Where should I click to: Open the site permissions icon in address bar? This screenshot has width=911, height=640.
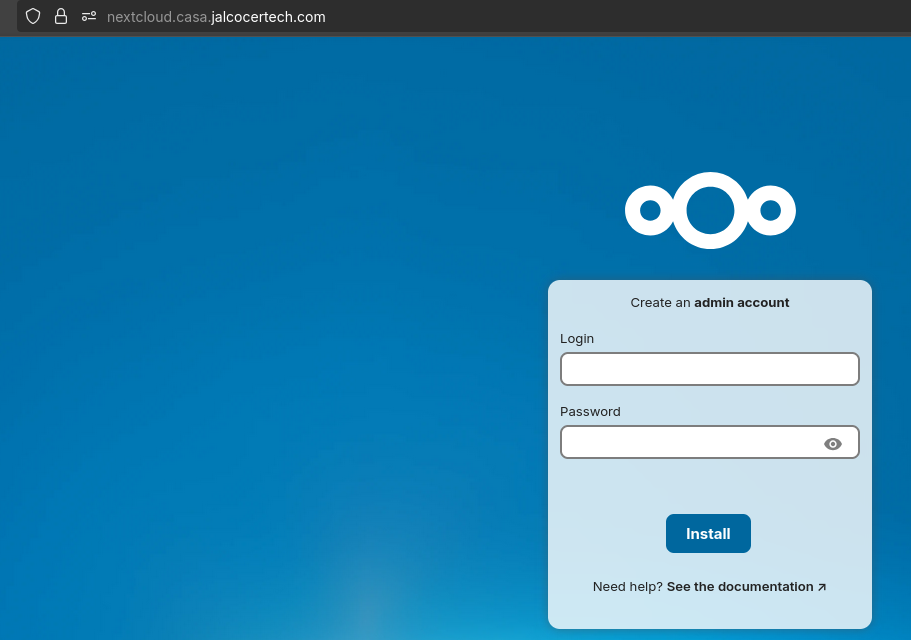(89, 17)
